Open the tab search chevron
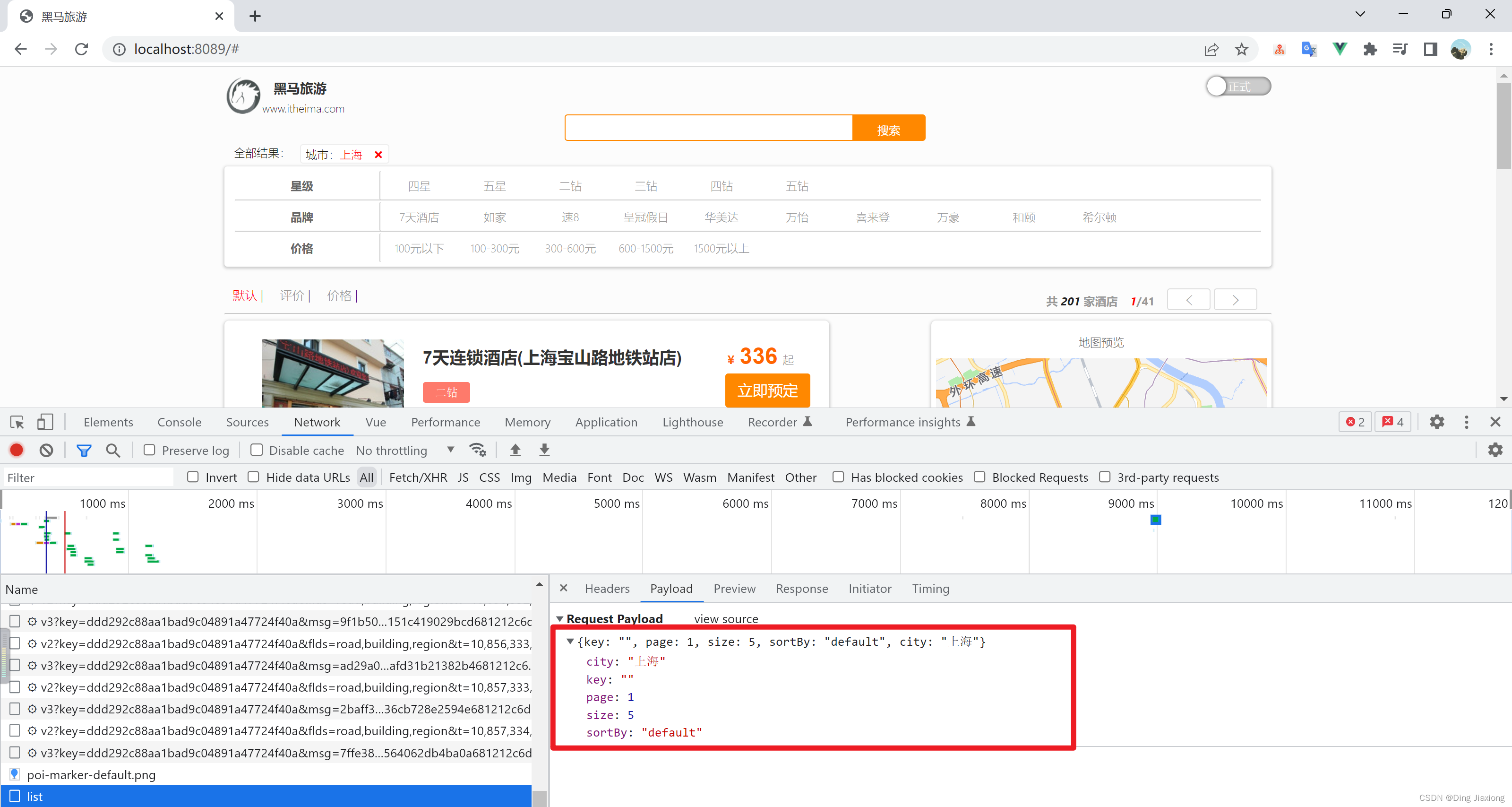Image resolution: width=1512 pixels, height=807 pixels. 1360,14
